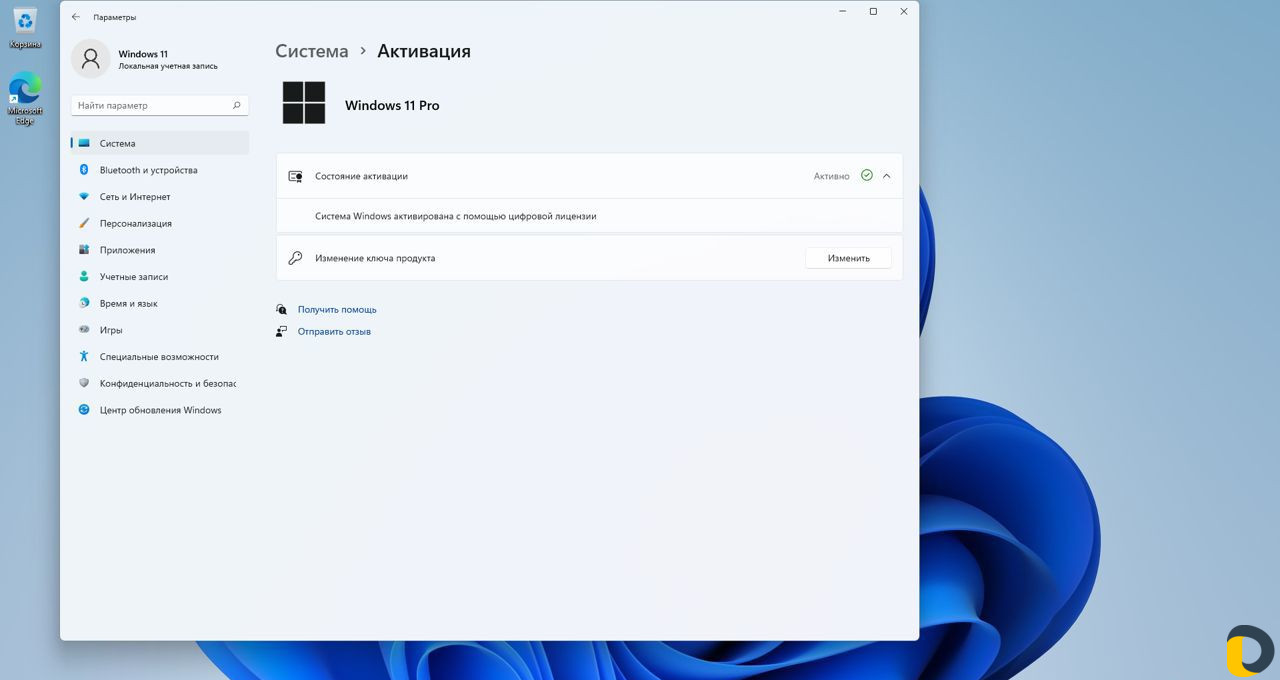Viewport: 1280px width, 680px height.
Task: Go back to Система breadcrumb
Action: tap(312, 51)
